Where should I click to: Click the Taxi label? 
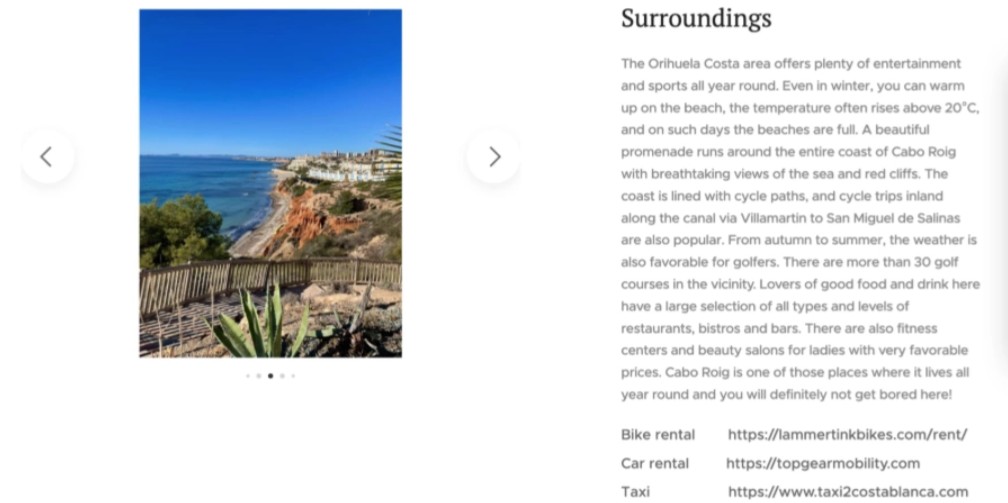[x=635, y=492]
